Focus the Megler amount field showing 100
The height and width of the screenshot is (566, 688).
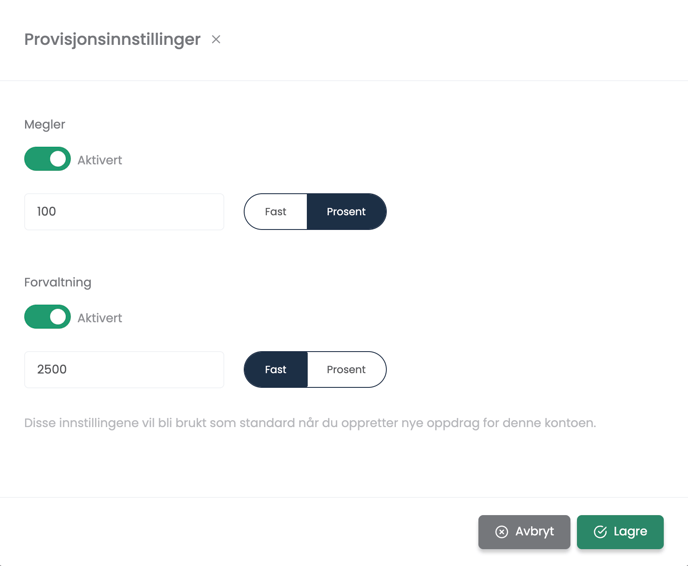(124, 211)
